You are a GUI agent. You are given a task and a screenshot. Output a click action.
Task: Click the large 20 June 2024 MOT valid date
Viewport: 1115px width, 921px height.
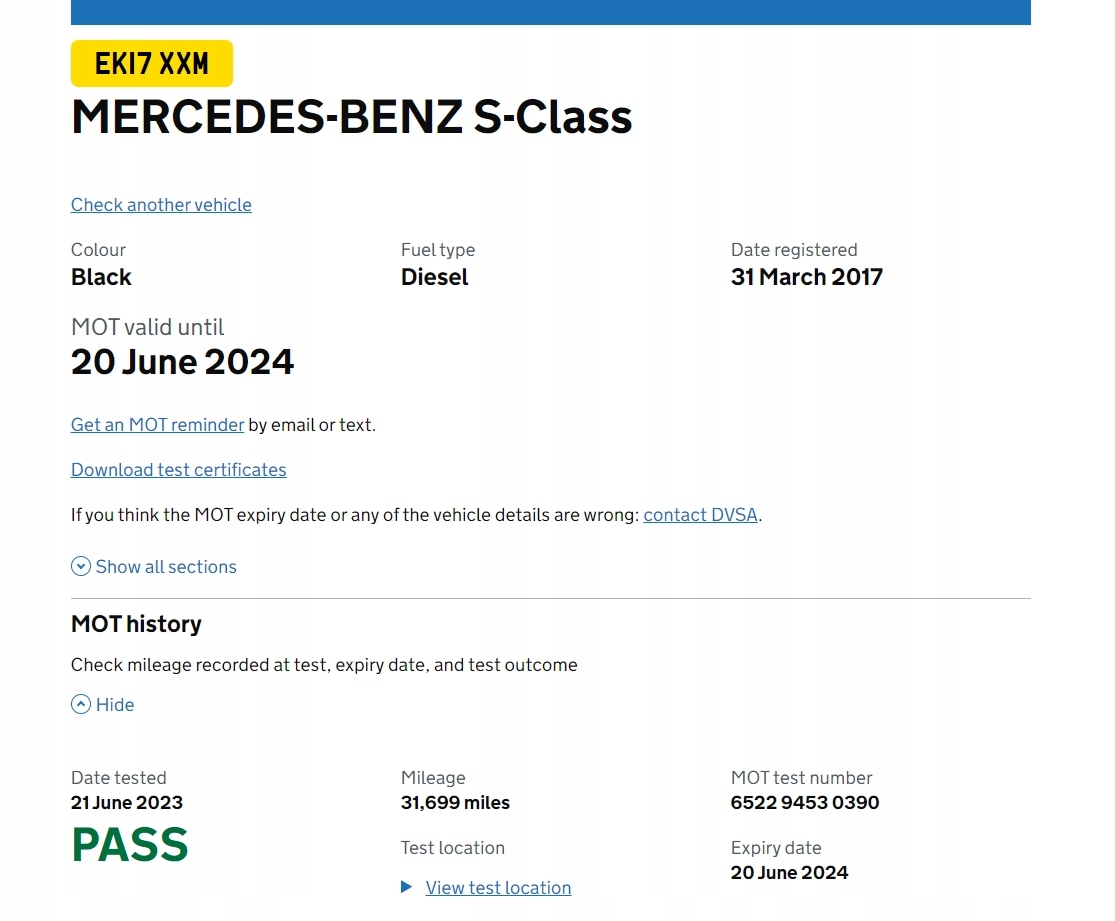coord(182,362)
